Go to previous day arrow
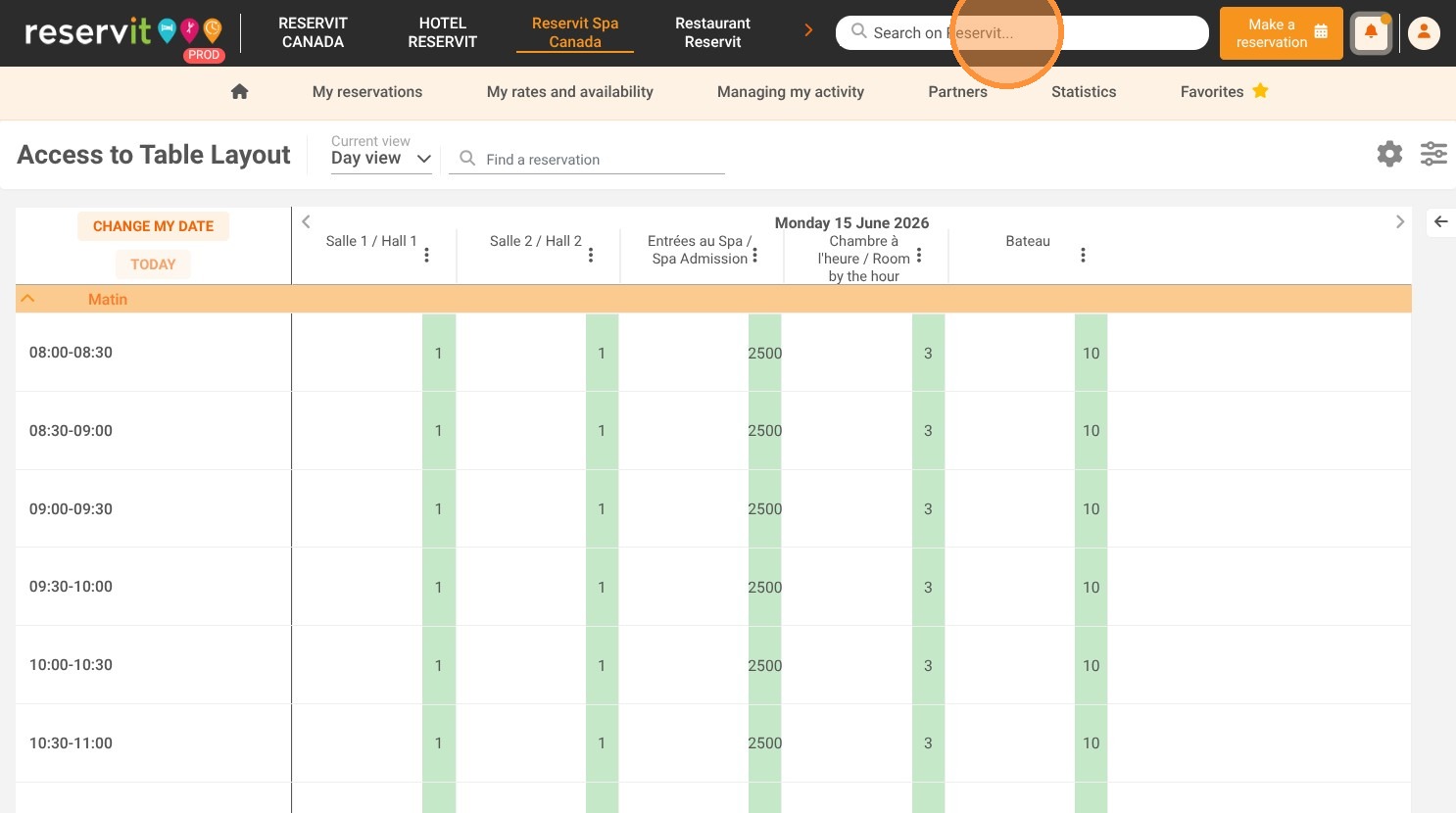Screen dimensions: 1456x813 pos(306,221)
